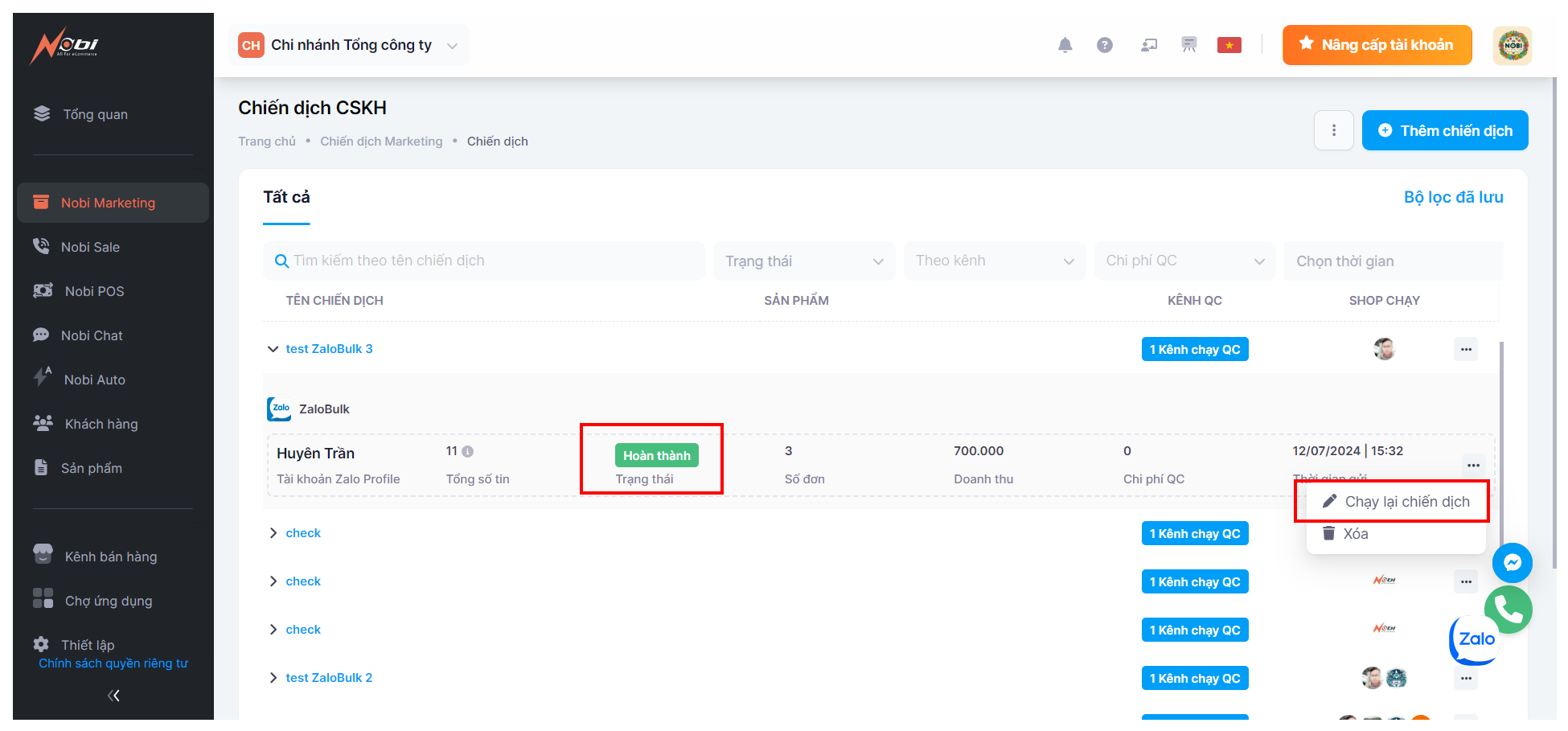
Task: Open the vertical three-dot options button
Action: coord(1334,130)
